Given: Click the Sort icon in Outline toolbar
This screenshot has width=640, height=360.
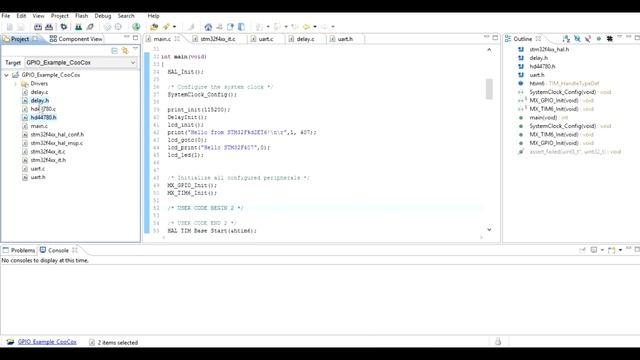Looking at the screenshot, I should (566, 39).
